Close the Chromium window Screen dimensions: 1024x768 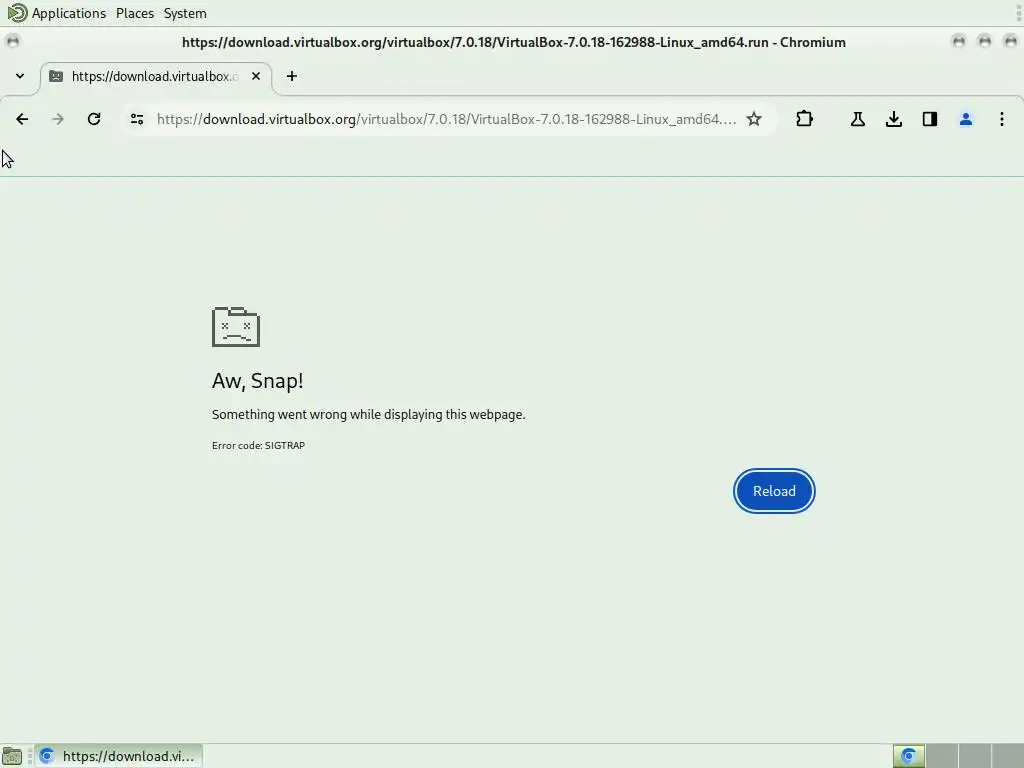[1010, 42]
